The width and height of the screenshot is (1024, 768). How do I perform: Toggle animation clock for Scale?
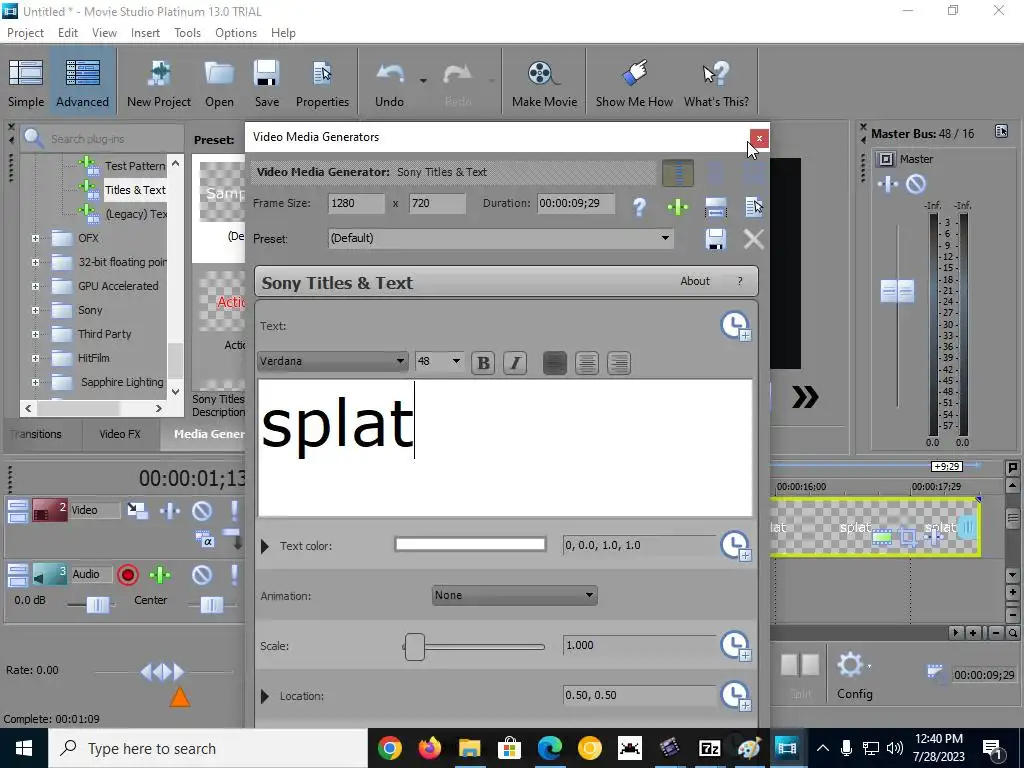coord(736,646)
